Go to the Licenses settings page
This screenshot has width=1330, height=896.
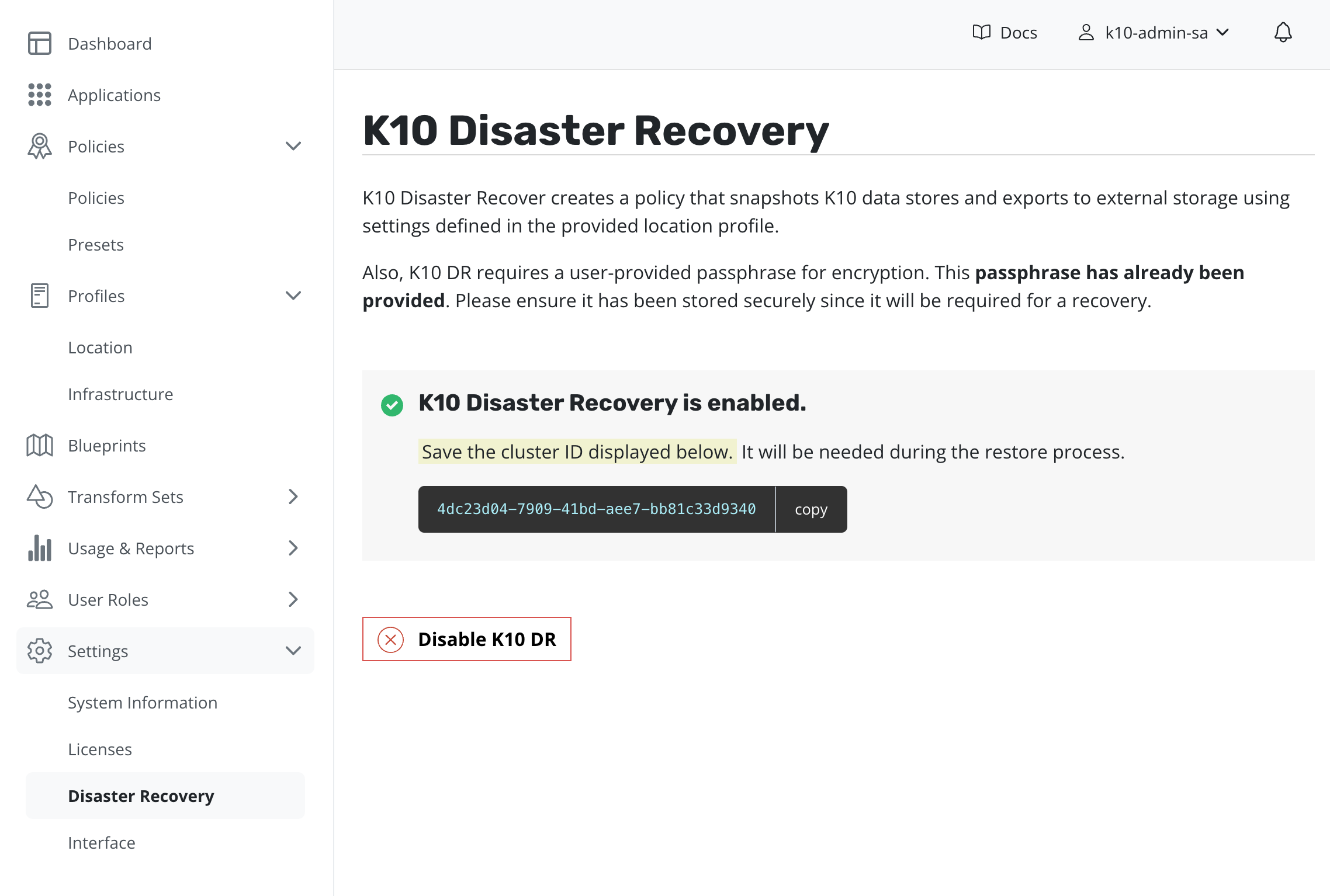(100, 749)
